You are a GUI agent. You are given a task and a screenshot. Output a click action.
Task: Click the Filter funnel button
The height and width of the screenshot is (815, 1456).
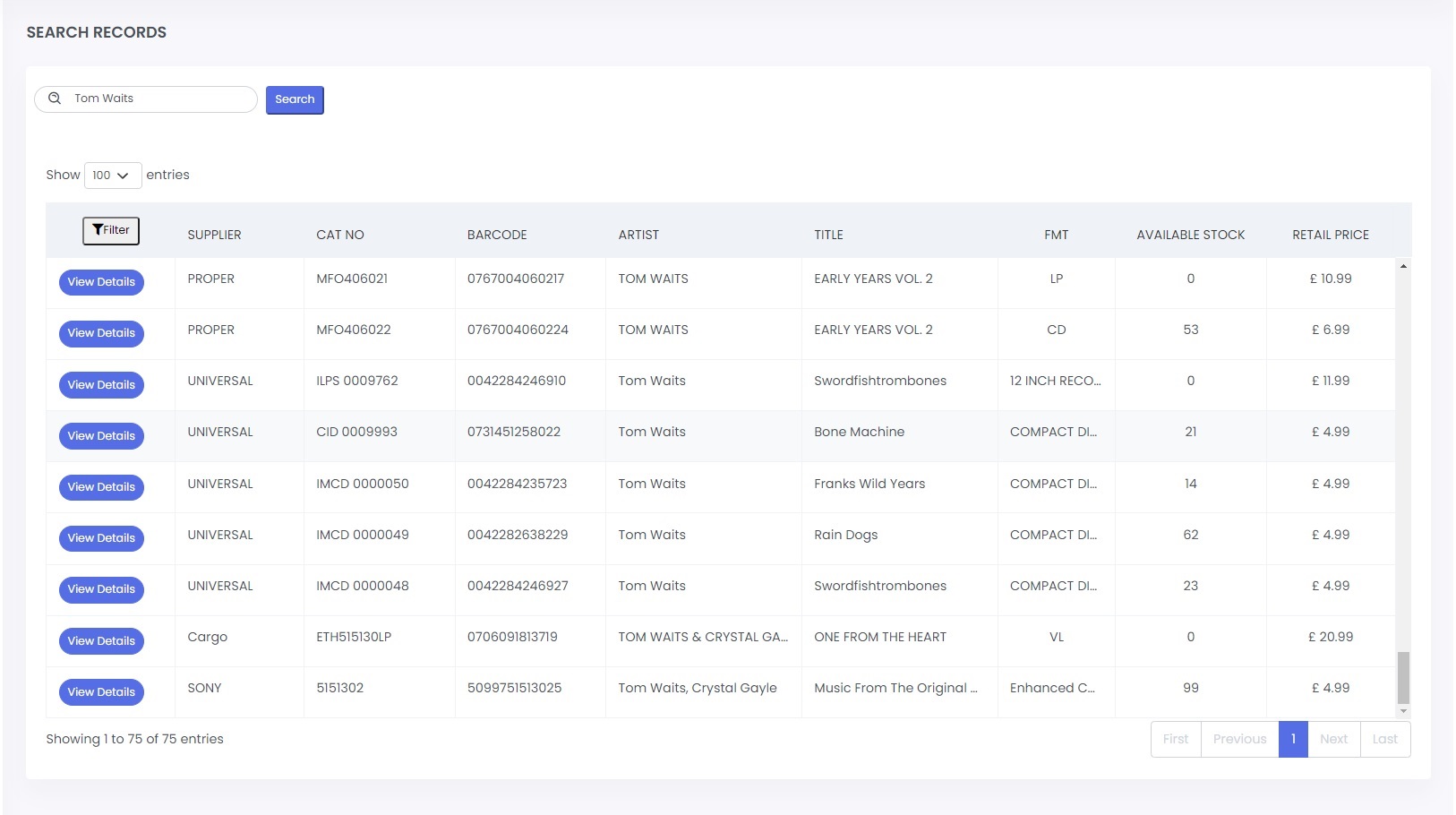coord(111,230)
